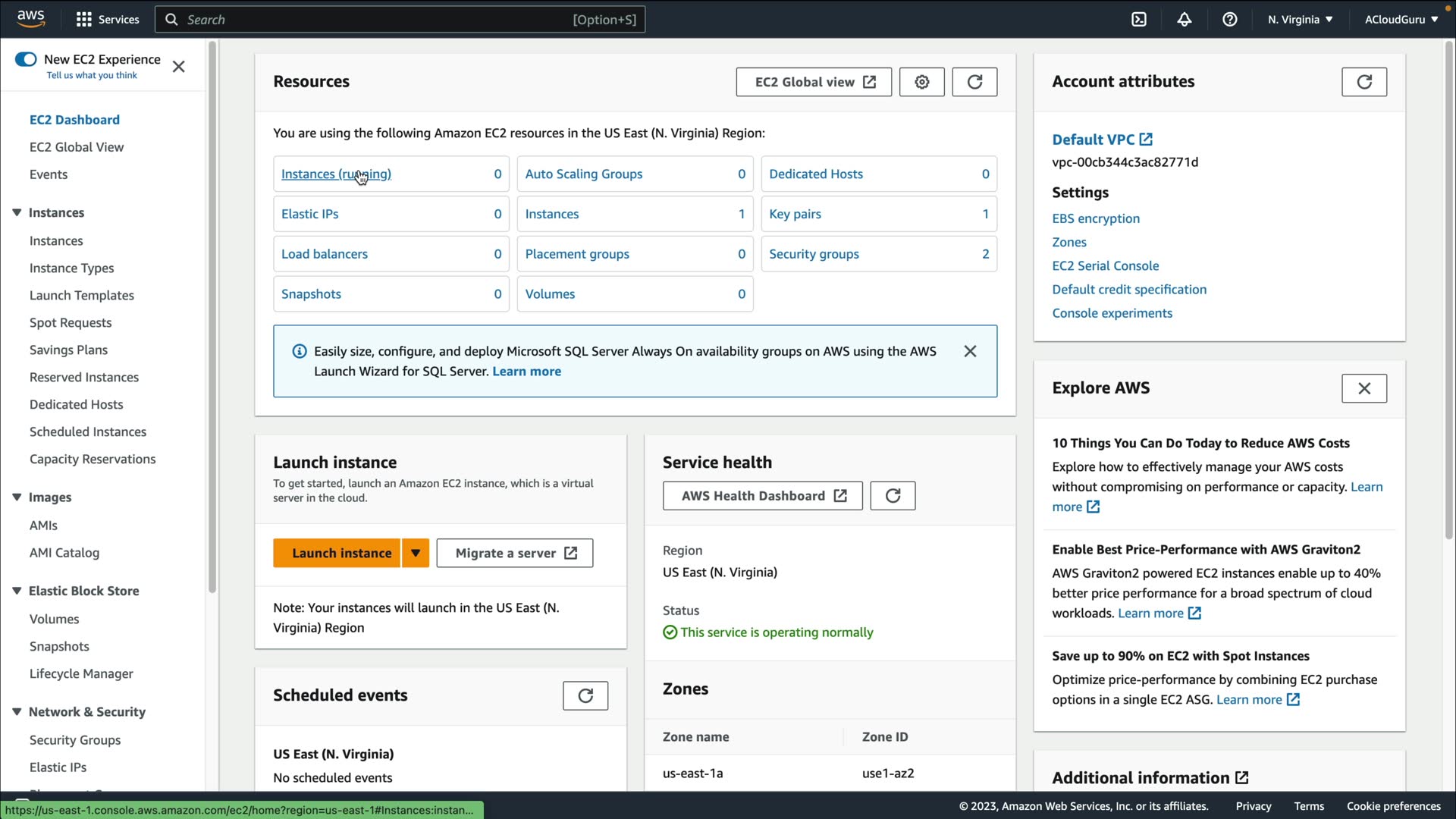This screenshot has height=819, width=1456.
Task: Open Launch Templates in sidebar
Action: coord(81,295)
